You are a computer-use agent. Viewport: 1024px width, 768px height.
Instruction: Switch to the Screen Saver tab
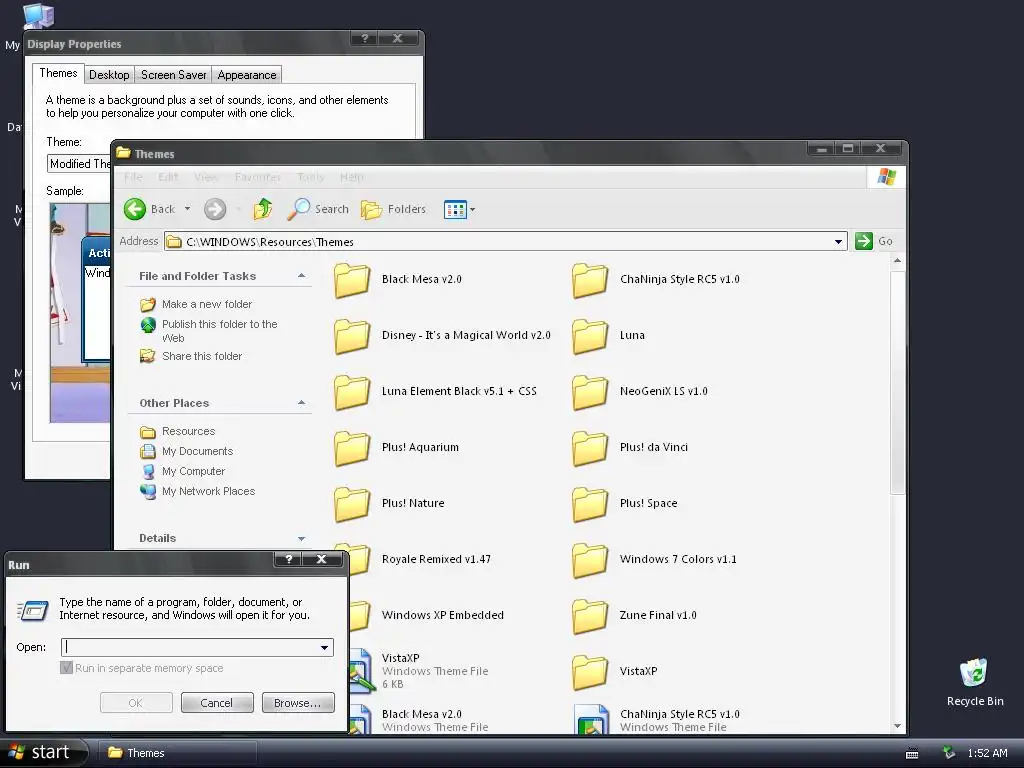(x=174, y=75)
